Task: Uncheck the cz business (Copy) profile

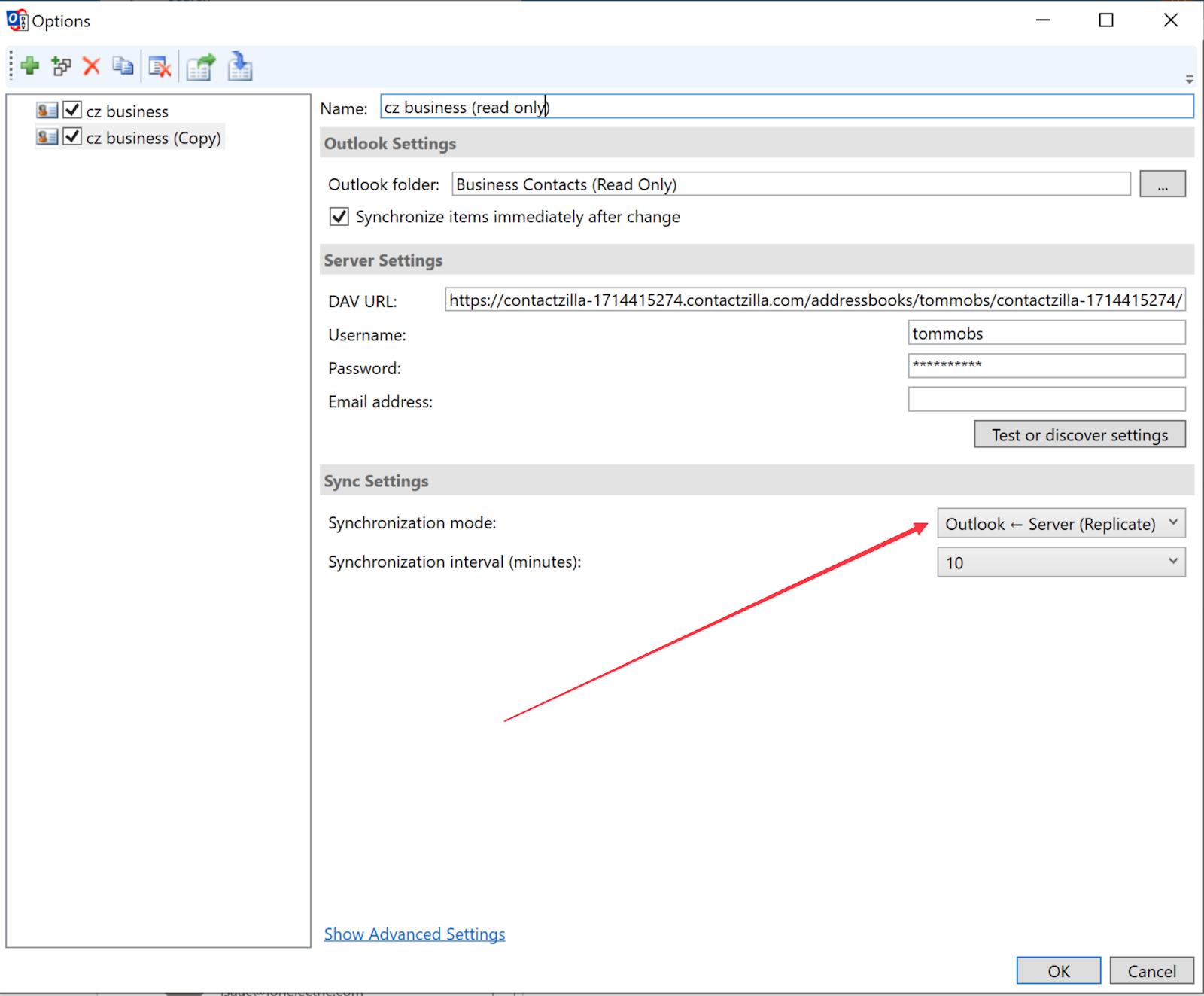Action: pos(72,136)
